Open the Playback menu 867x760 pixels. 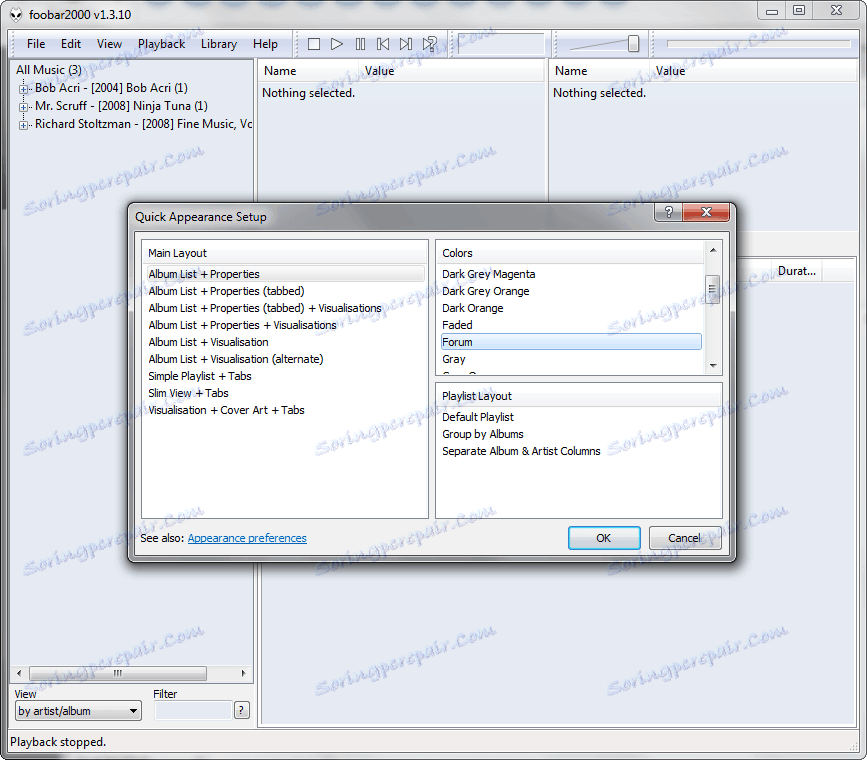[x=161, y=44]
